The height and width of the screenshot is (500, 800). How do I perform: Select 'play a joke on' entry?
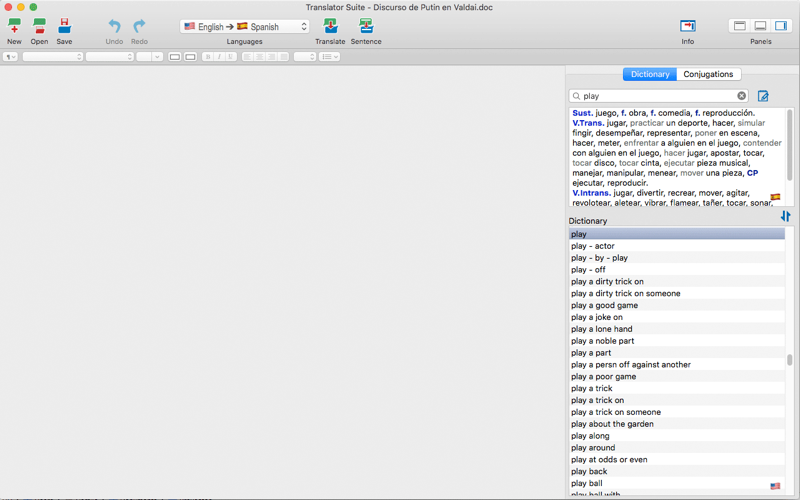677,317
